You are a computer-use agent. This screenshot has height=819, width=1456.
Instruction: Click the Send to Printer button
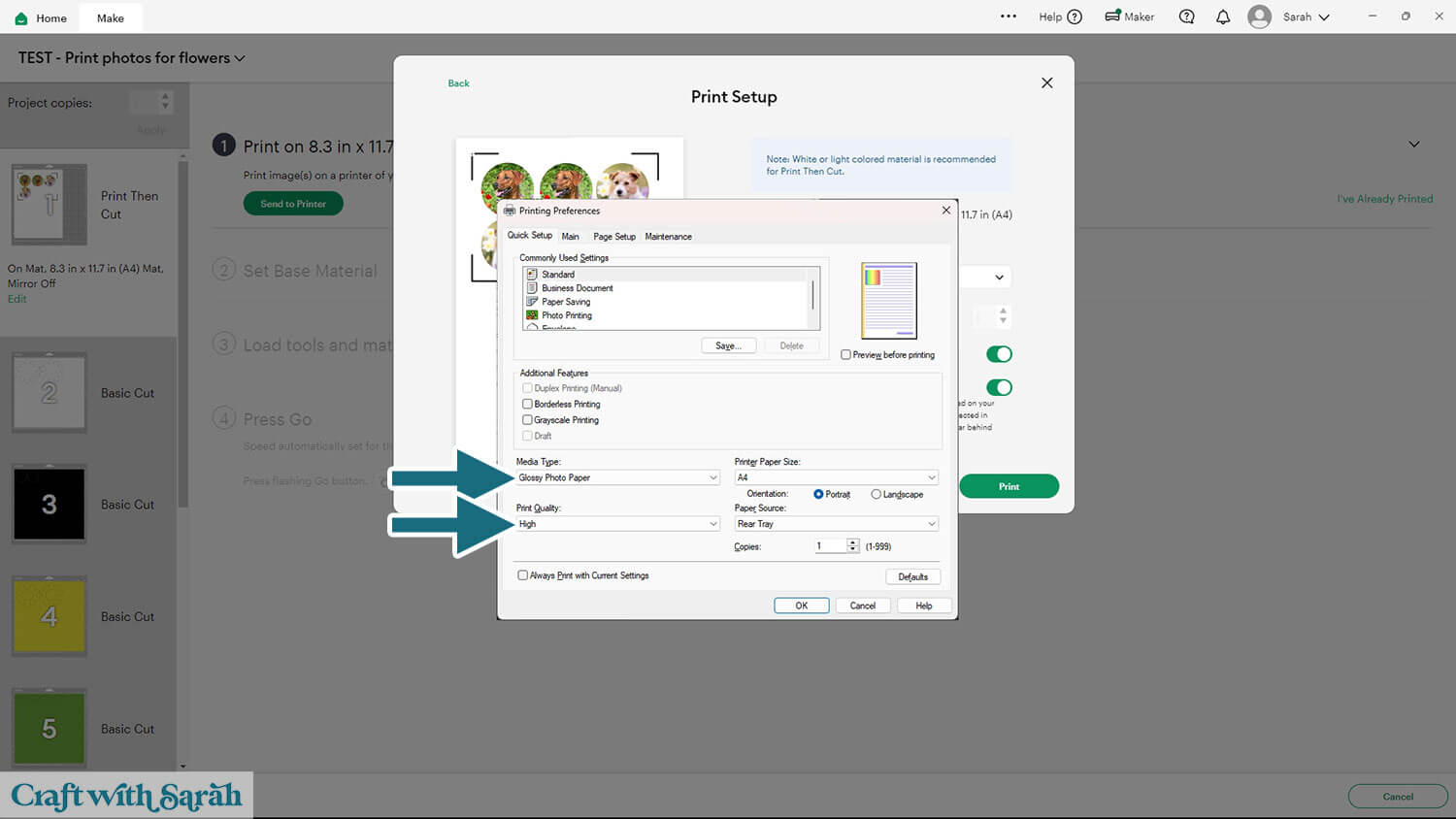[293, 204]
